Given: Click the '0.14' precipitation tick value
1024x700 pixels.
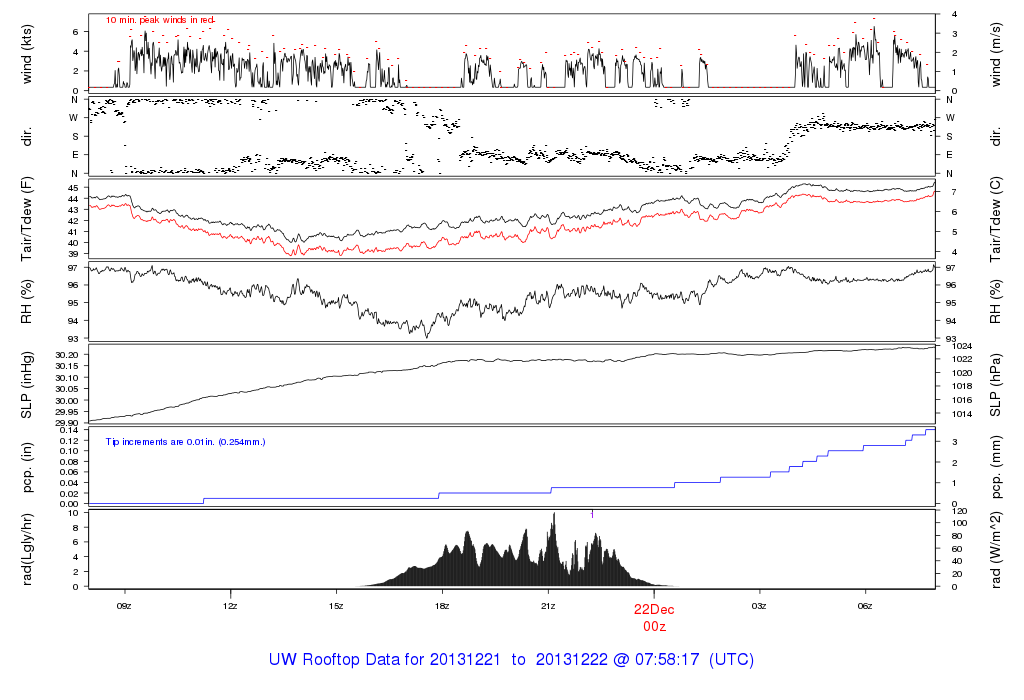Looking at the screenshot, I should click(x=69, y=430).
